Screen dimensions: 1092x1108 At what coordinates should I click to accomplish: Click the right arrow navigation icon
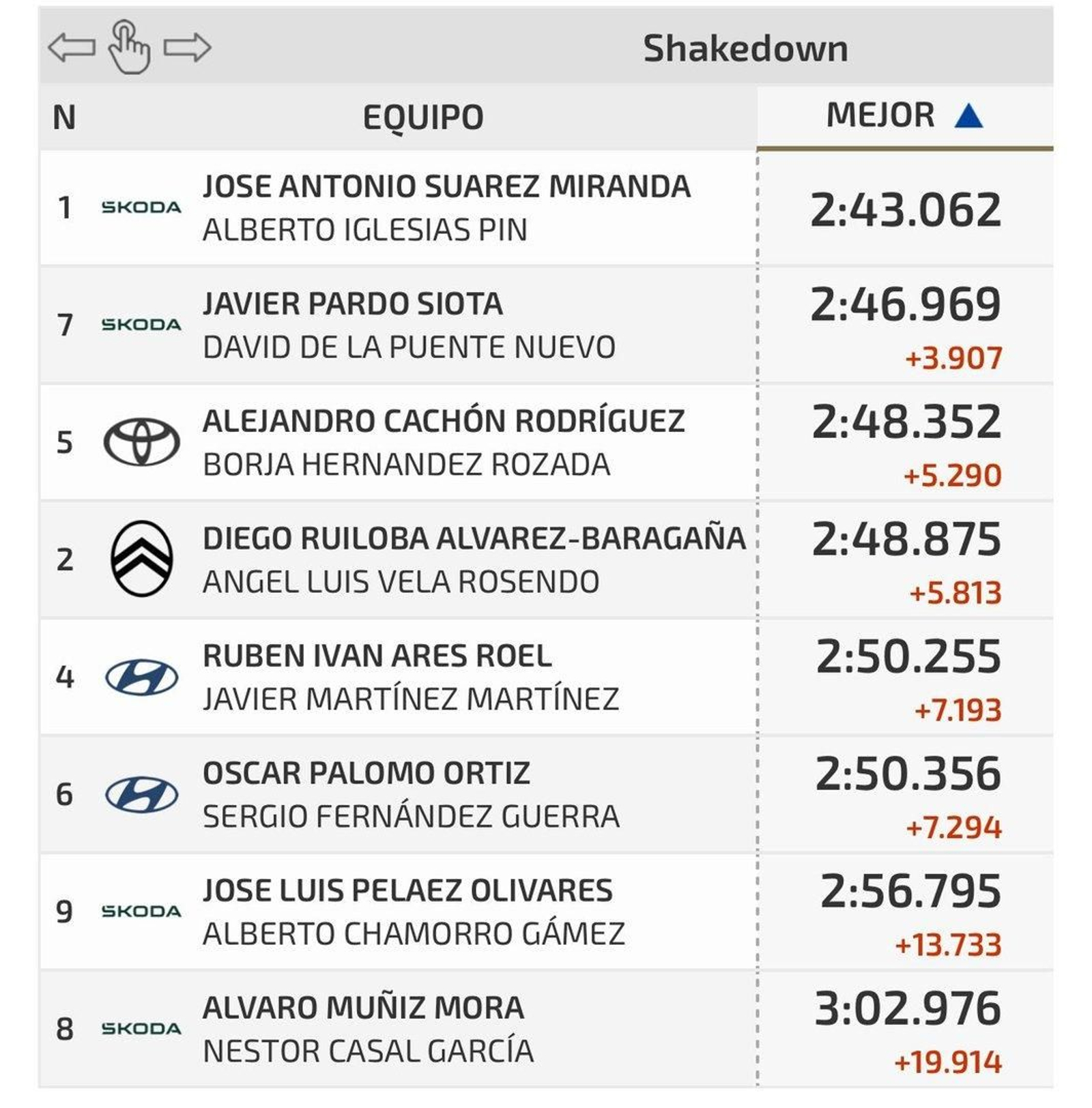coord(187,48)
